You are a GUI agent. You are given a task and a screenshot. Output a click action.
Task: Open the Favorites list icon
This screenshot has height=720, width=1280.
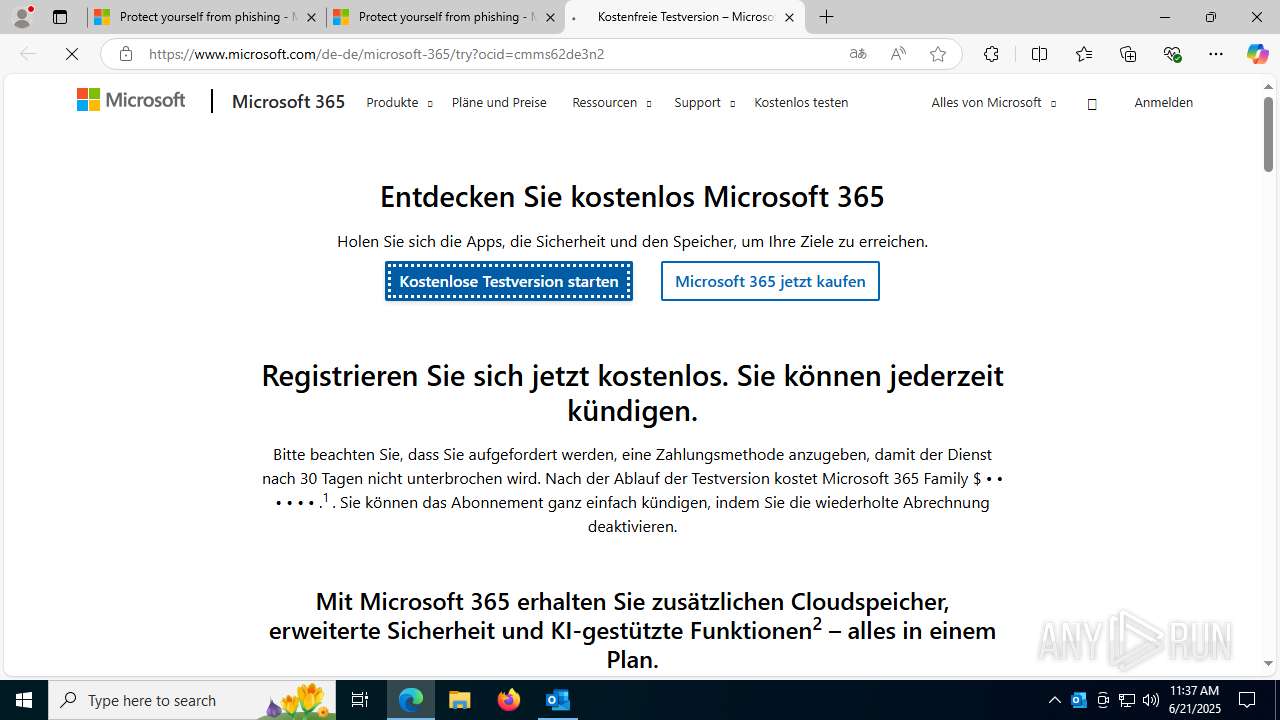point(1084,54)
